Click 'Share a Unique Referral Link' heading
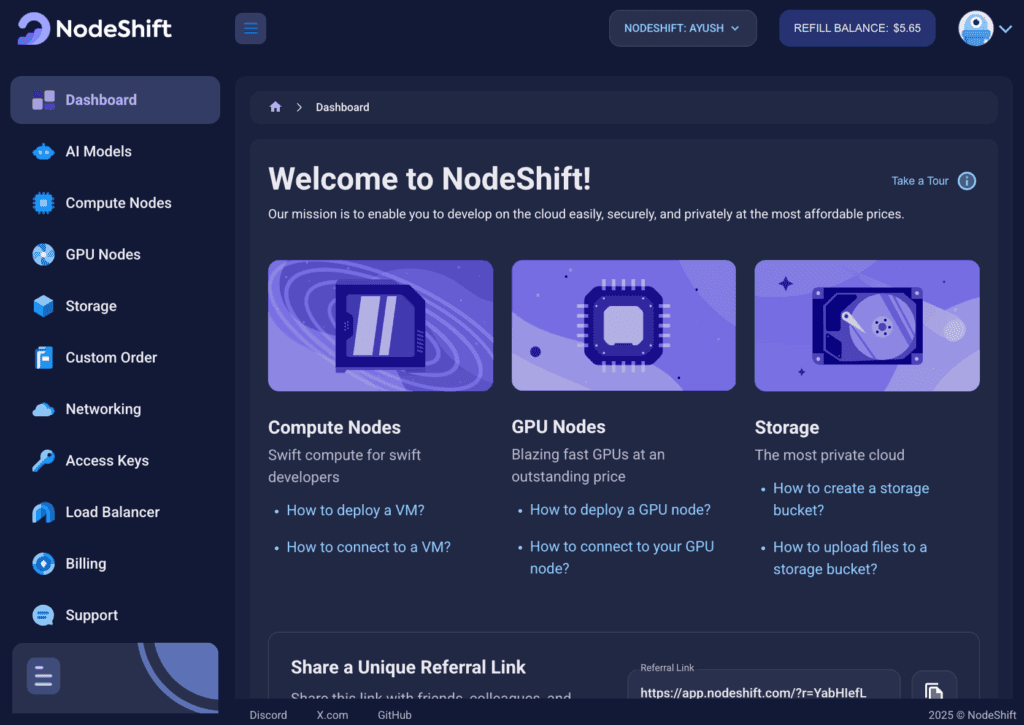Image resolution: width=1024 pixels, height=725 pixels. click(408, 667)
